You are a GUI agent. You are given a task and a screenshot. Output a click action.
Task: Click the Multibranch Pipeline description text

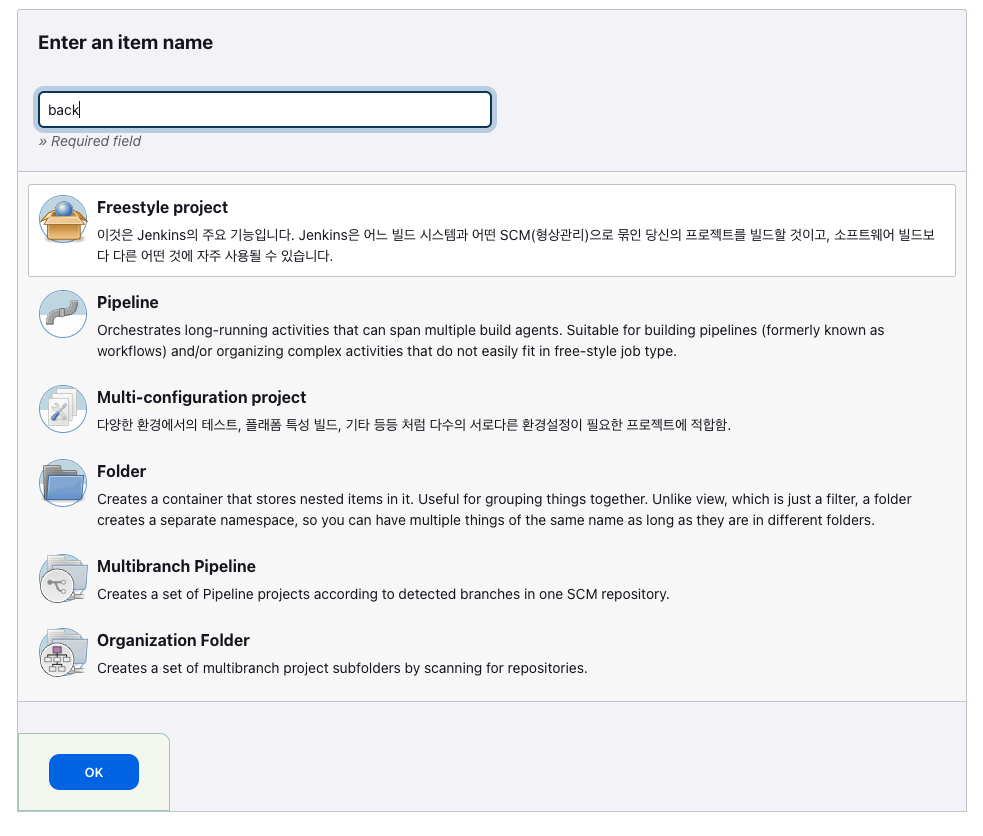[383, 594]
